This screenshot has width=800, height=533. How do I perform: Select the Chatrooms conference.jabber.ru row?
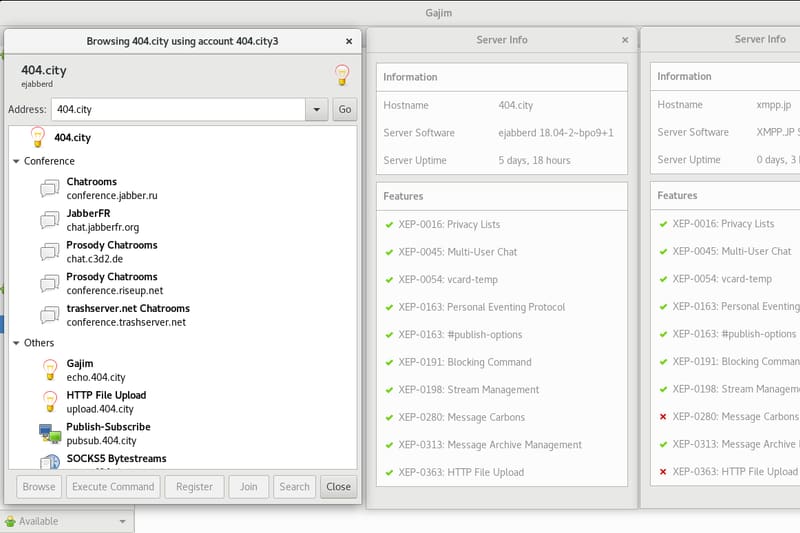pos(183,188)
